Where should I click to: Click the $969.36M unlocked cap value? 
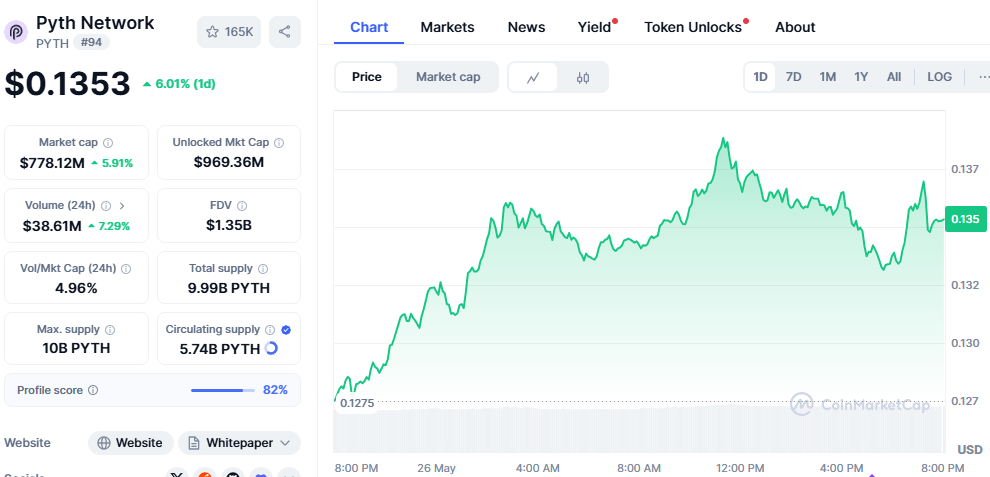[x=229, y=162]
